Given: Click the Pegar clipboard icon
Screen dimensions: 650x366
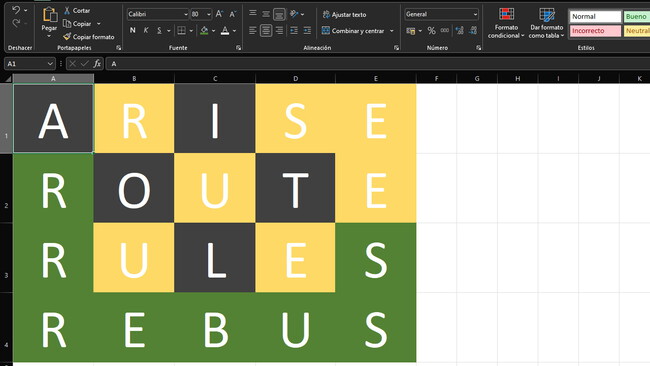Looking at the screenshot, I should point(49,15).
